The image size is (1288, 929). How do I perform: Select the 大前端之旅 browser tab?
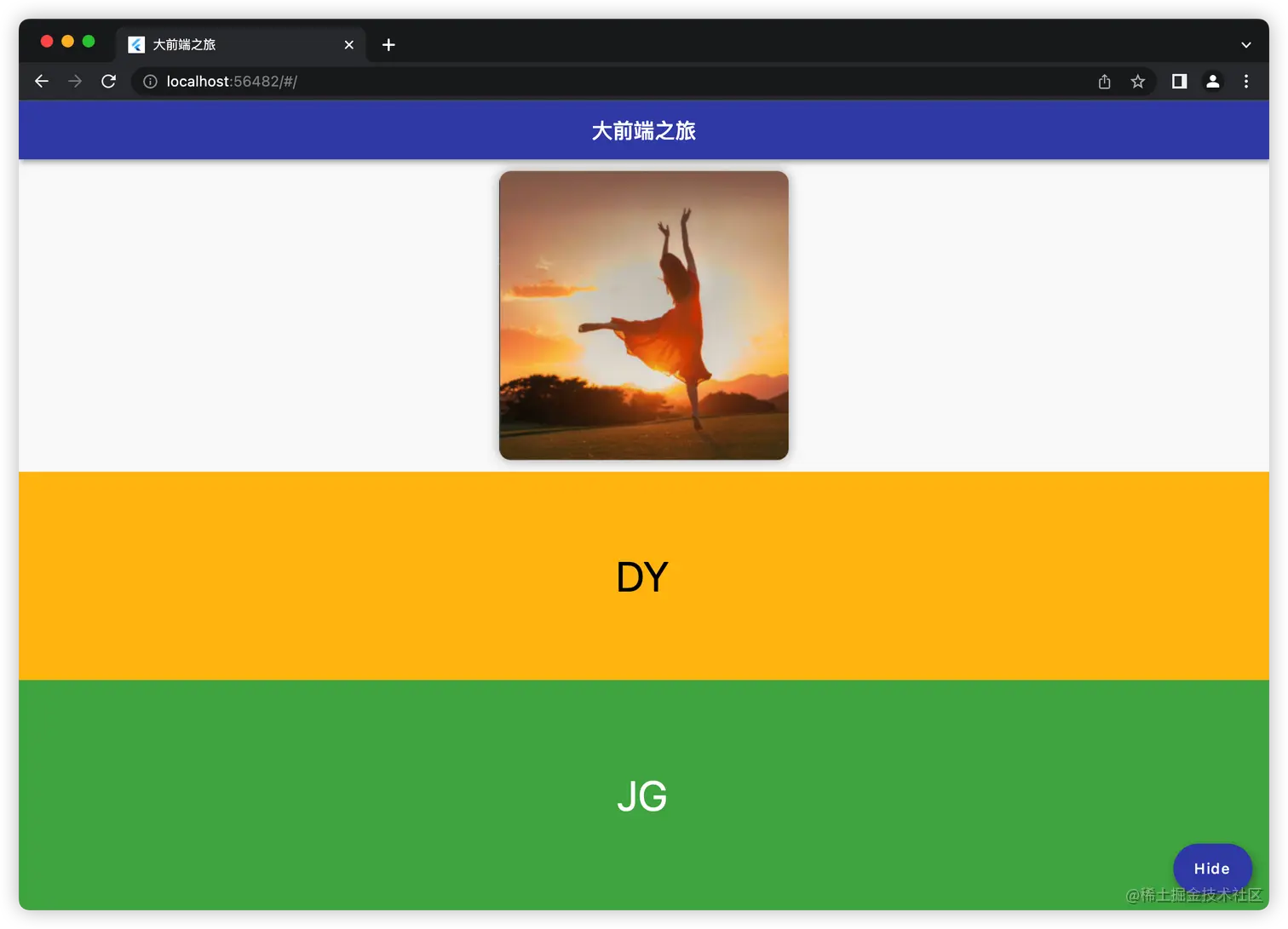pyautogui.click(x=241, y=45)
